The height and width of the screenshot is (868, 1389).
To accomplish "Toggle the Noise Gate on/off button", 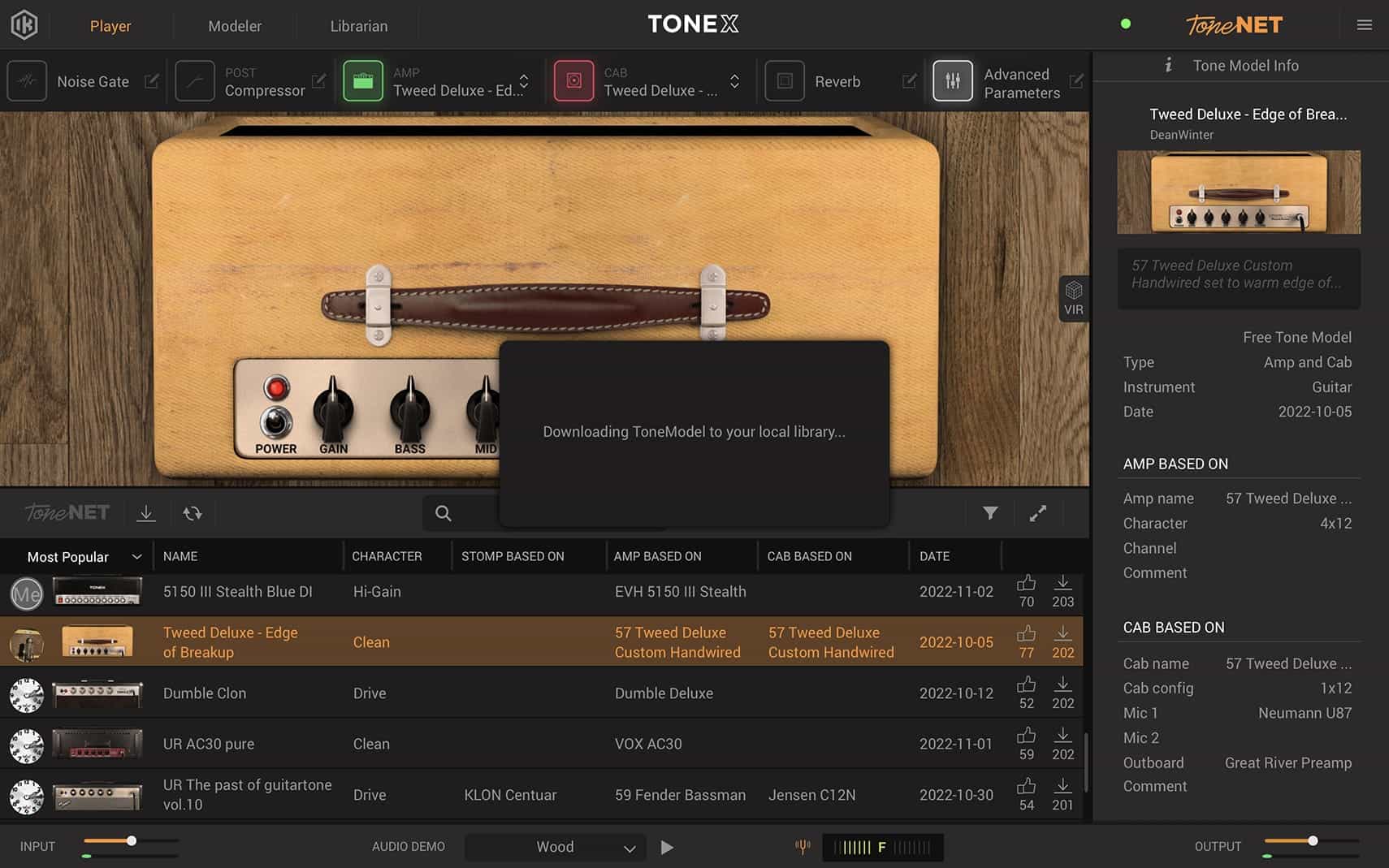I will click(28, 81).
